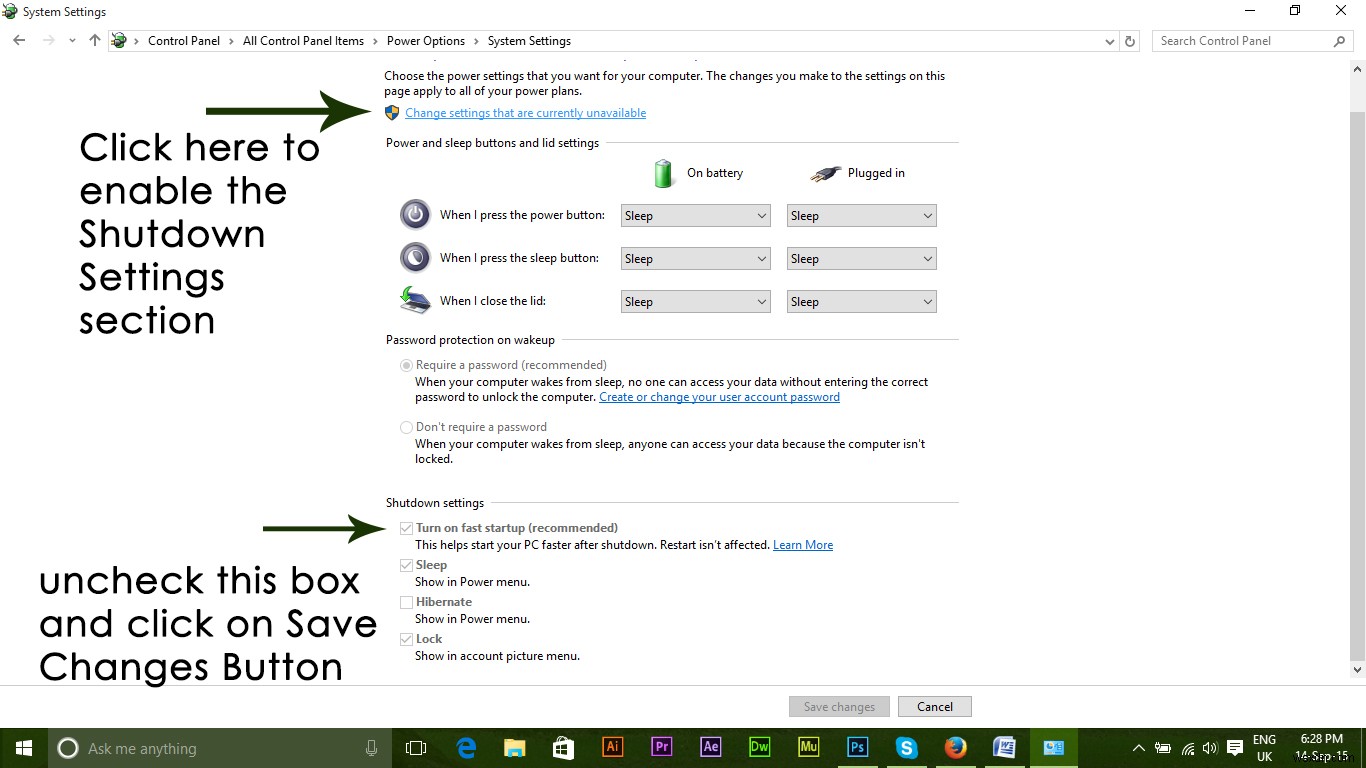Image resolution: width=1366 pixels, height=768 pixels.
Task: Launch Microsoft Edge from taskbar
Action: (466, 748)
